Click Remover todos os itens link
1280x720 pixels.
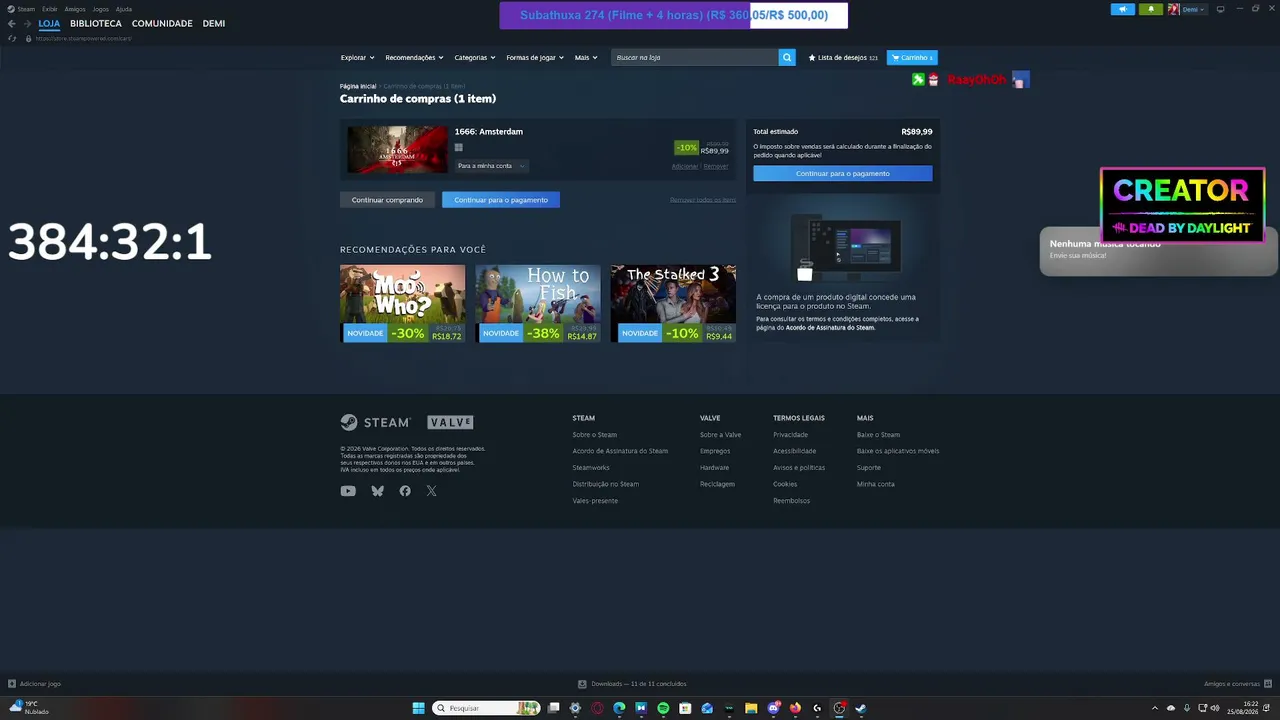pyautogui.click(x=703, y=200)
